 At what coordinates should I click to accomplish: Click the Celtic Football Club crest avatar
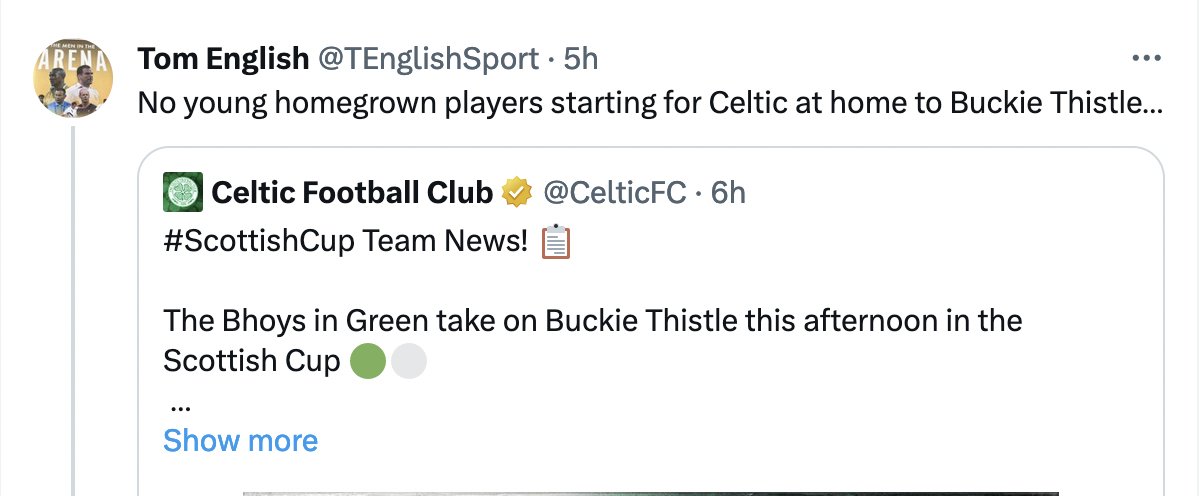click(x=183, y=192)
